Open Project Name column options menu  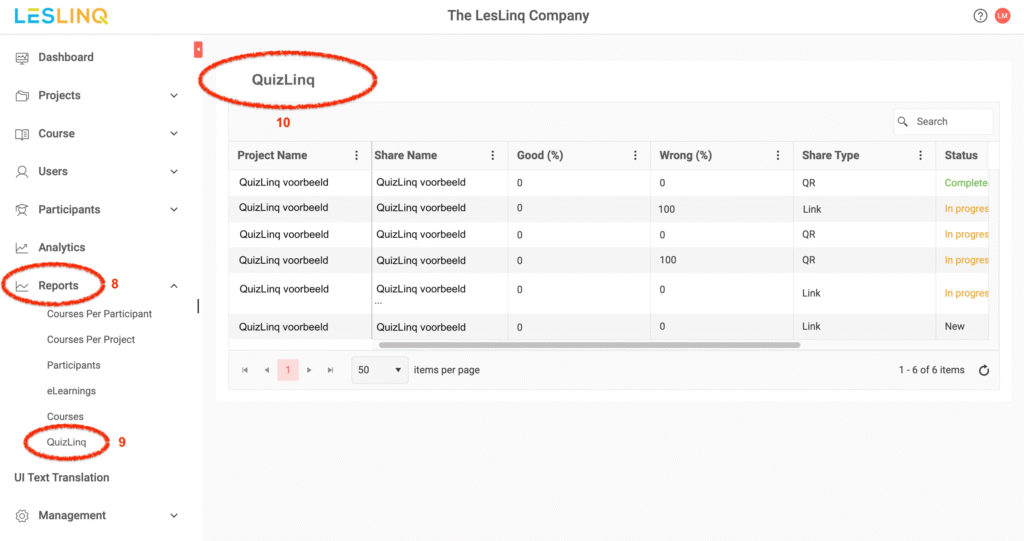[x=357, y=156]
